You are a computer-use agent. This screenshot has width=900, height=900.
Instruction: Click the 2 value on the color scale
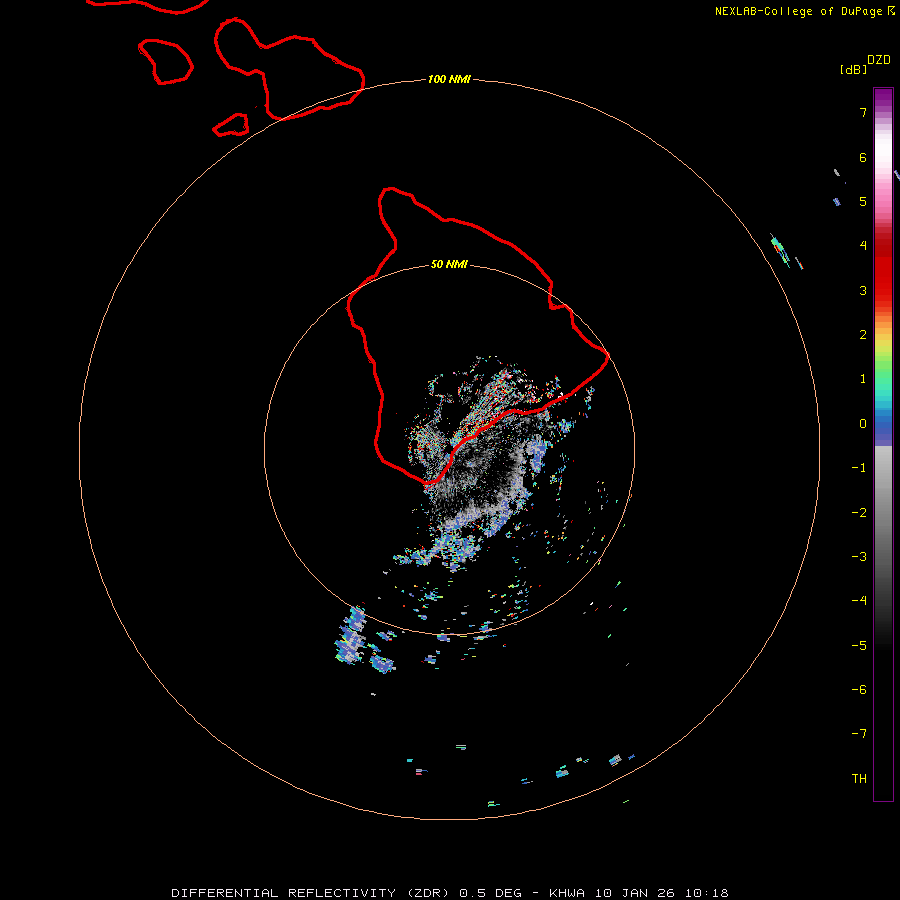[863, 335]
